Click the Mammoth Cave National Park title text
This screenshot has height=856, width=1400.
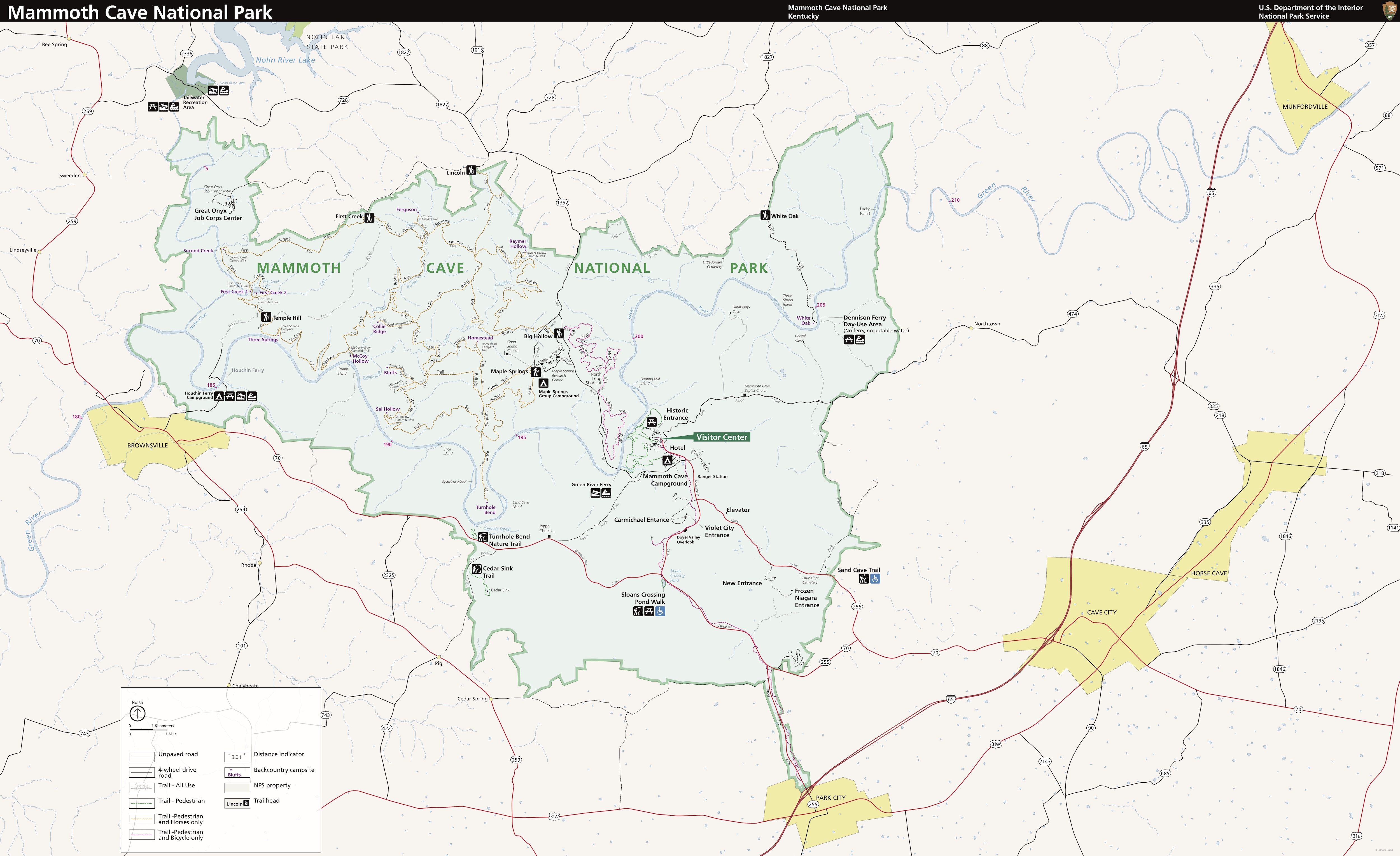[x=140, y=12]
